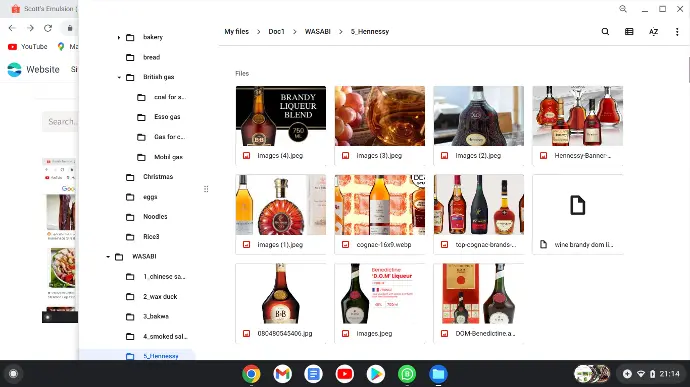Expand the bakery folder
The width and height of the screenshot is (690, 387).
coord(119,37)
